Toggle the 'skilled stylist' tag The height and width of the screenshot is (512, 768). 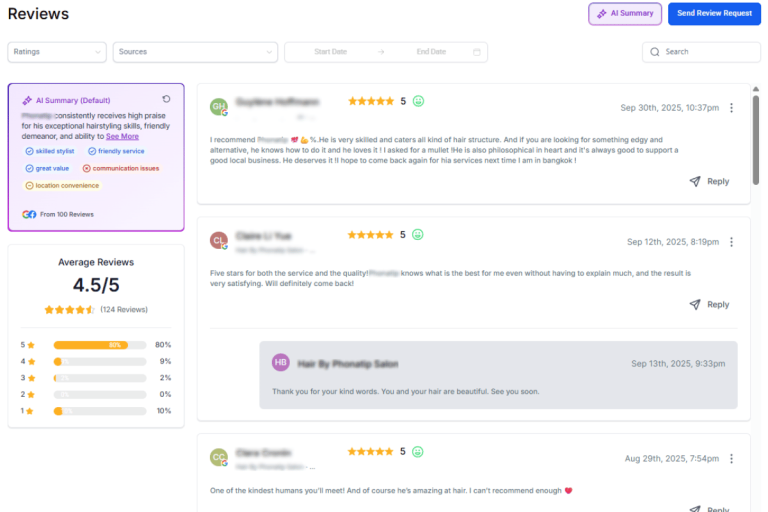[x=50, y=151]
